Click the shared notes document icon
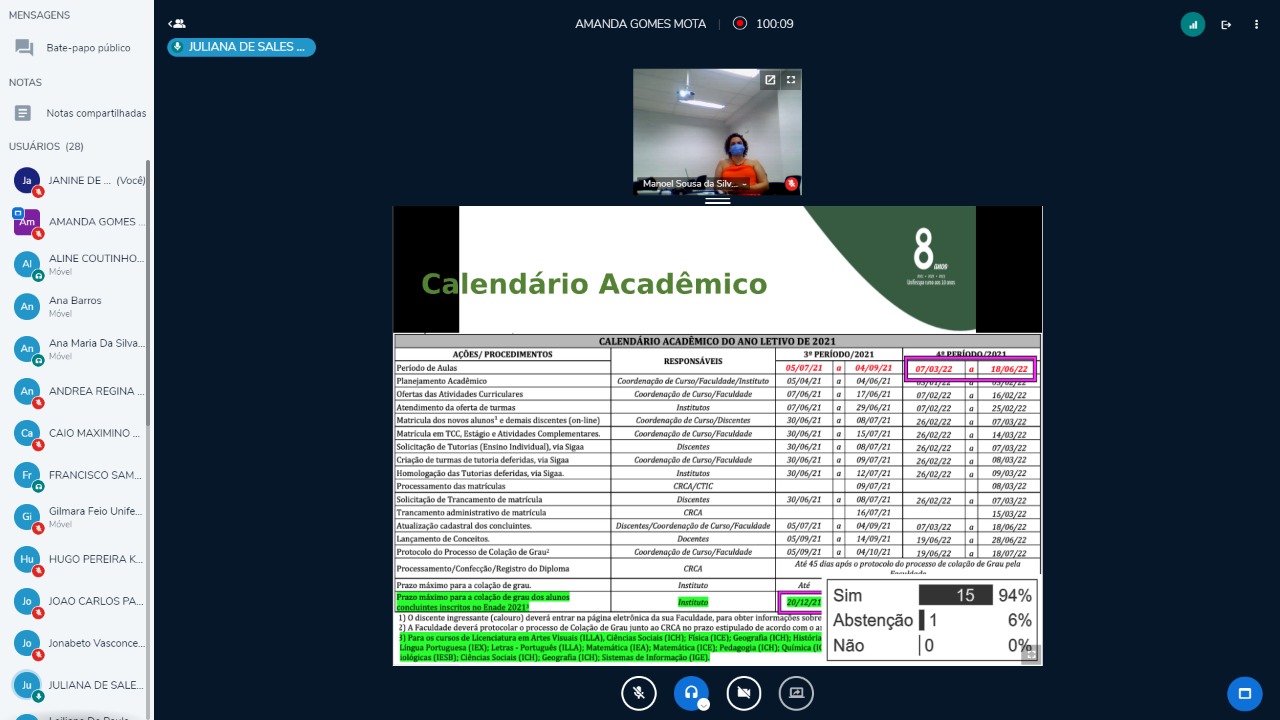This screenshot has height=720, width=1280. (23, 113)
